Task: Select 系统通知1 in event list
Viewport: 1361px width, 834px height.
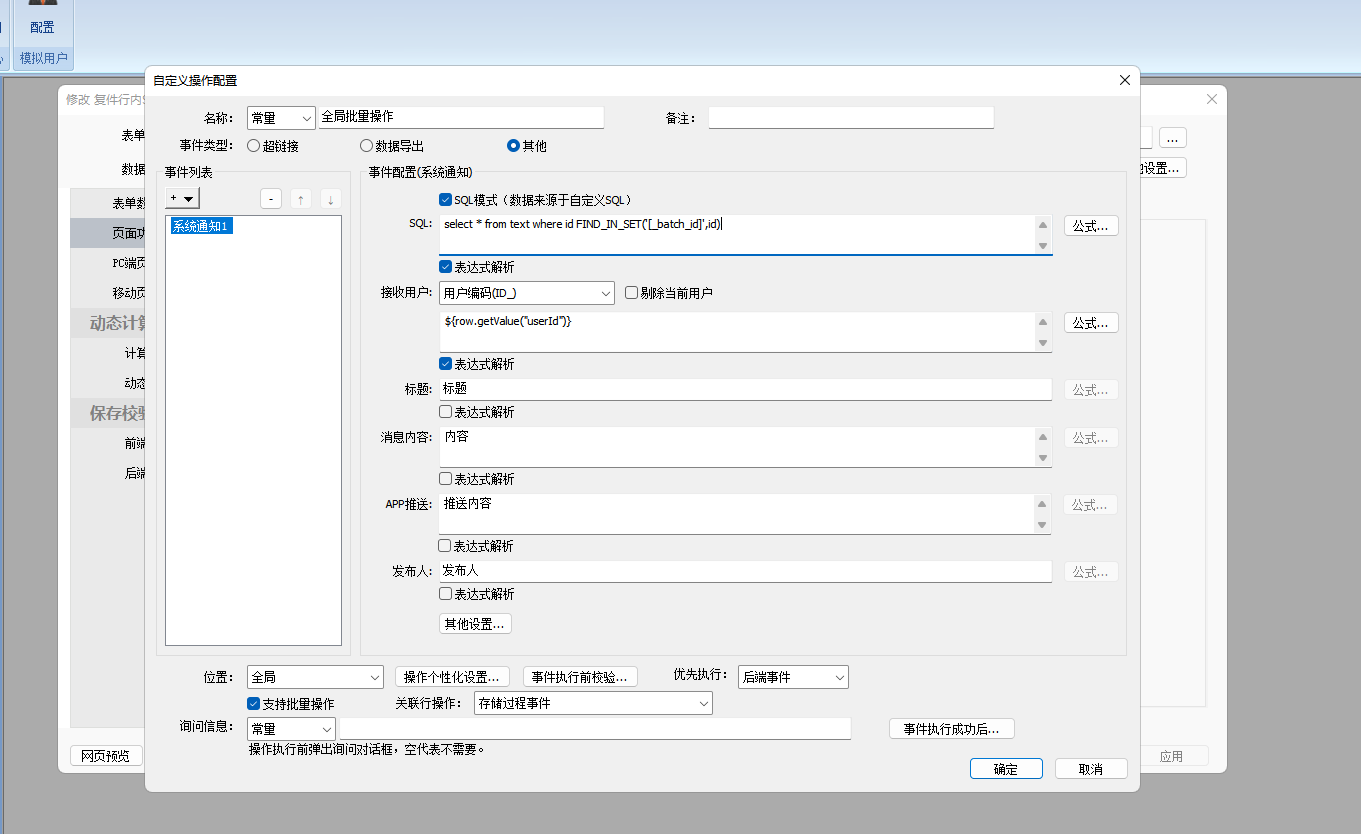Action: (x=201, y=226)
